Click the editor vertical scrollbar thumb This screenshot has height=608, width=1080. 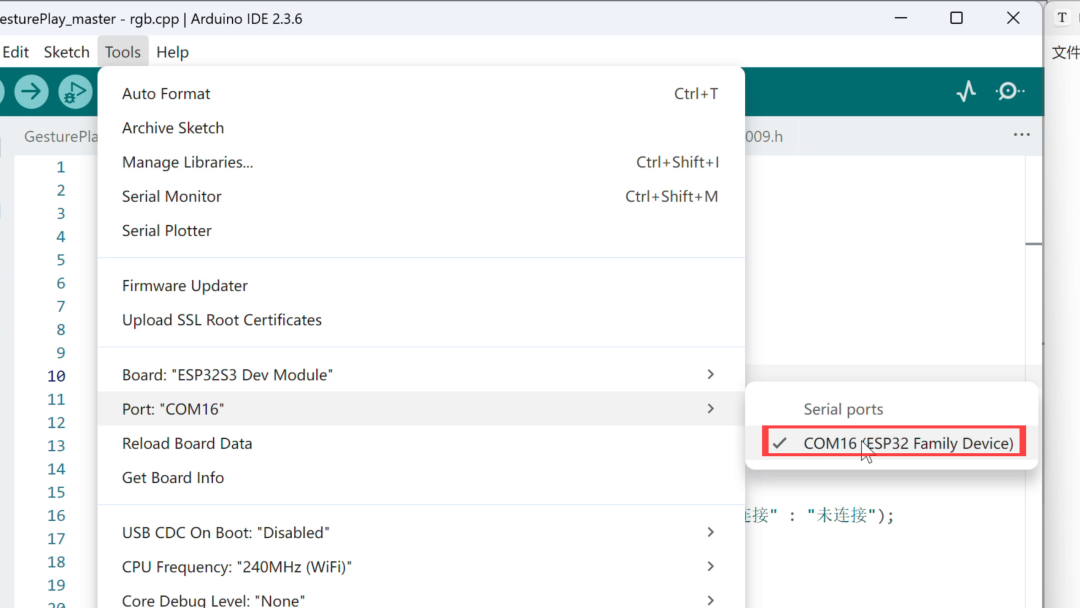[x=1033, y=244]
